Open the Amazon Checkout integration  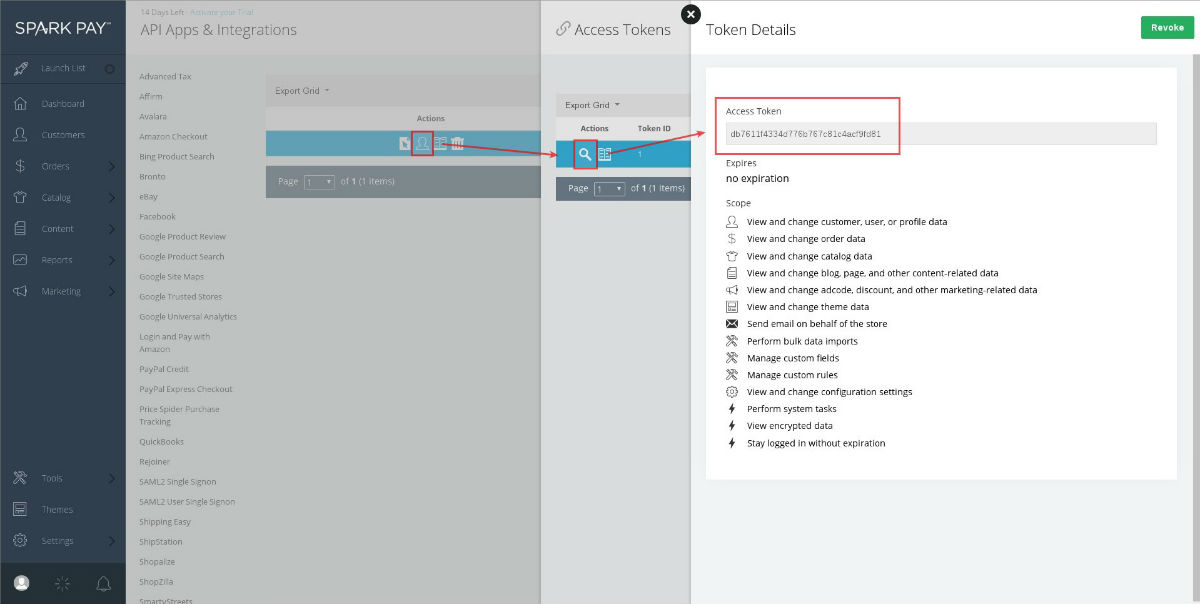click(x=173, y=137)
